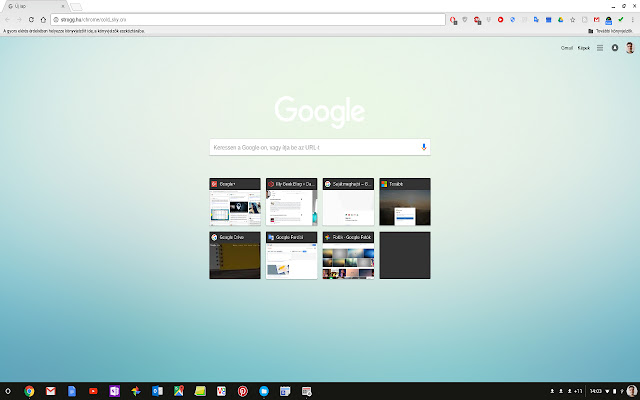Viewport: 640px width, 400px height.
Task: Open the red Opera-style extension icon
Action: [453, 20]
